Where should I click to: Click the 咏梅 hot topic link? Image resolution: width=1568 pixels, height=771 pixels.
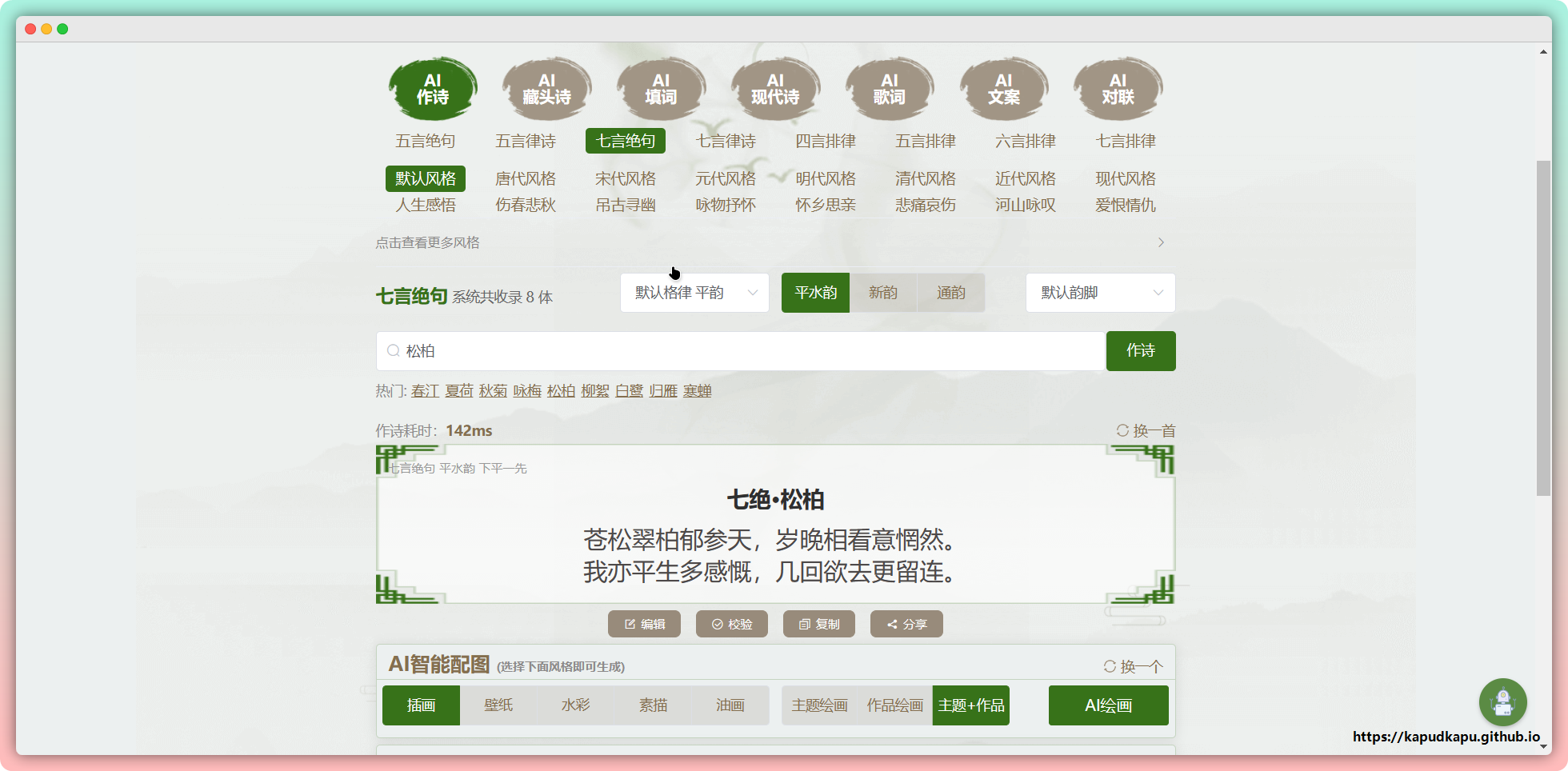(527, 391)
